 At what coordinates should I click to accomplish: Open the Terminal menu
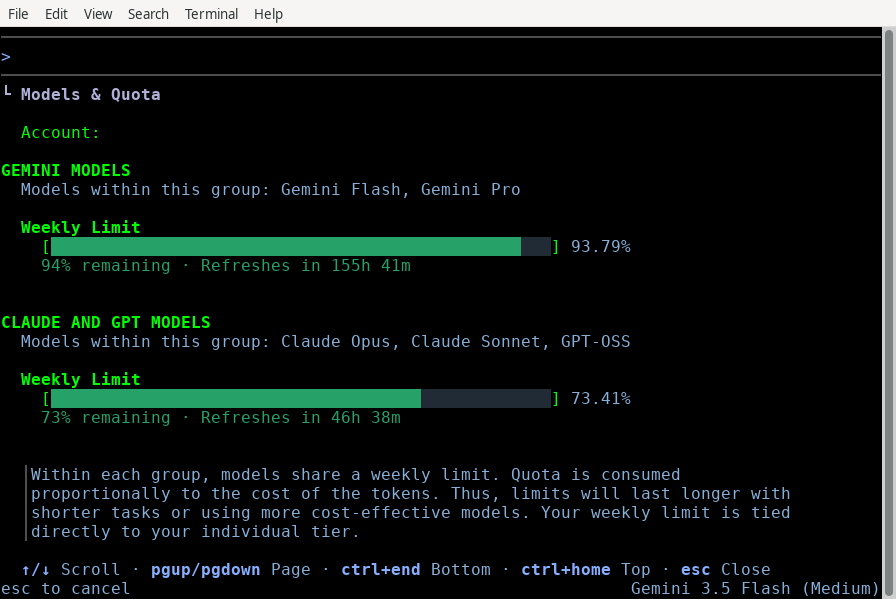tap(211, 14)
